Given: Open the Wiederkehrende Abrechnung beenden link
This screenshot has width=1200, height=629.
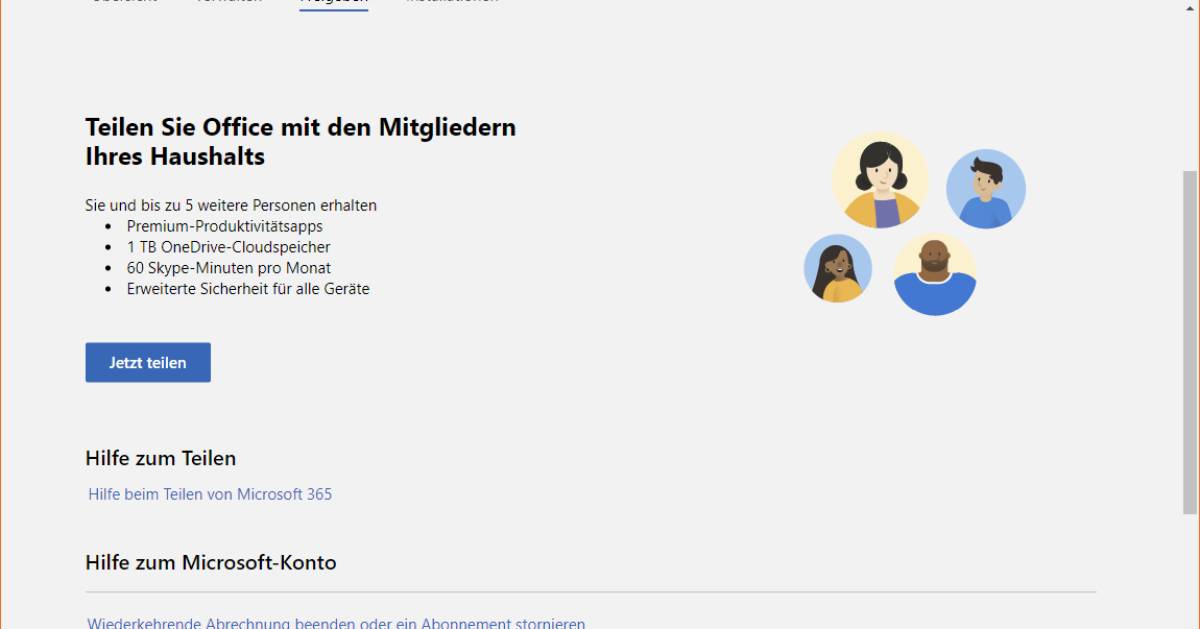Looking at the screenshot, I should 336,622.
